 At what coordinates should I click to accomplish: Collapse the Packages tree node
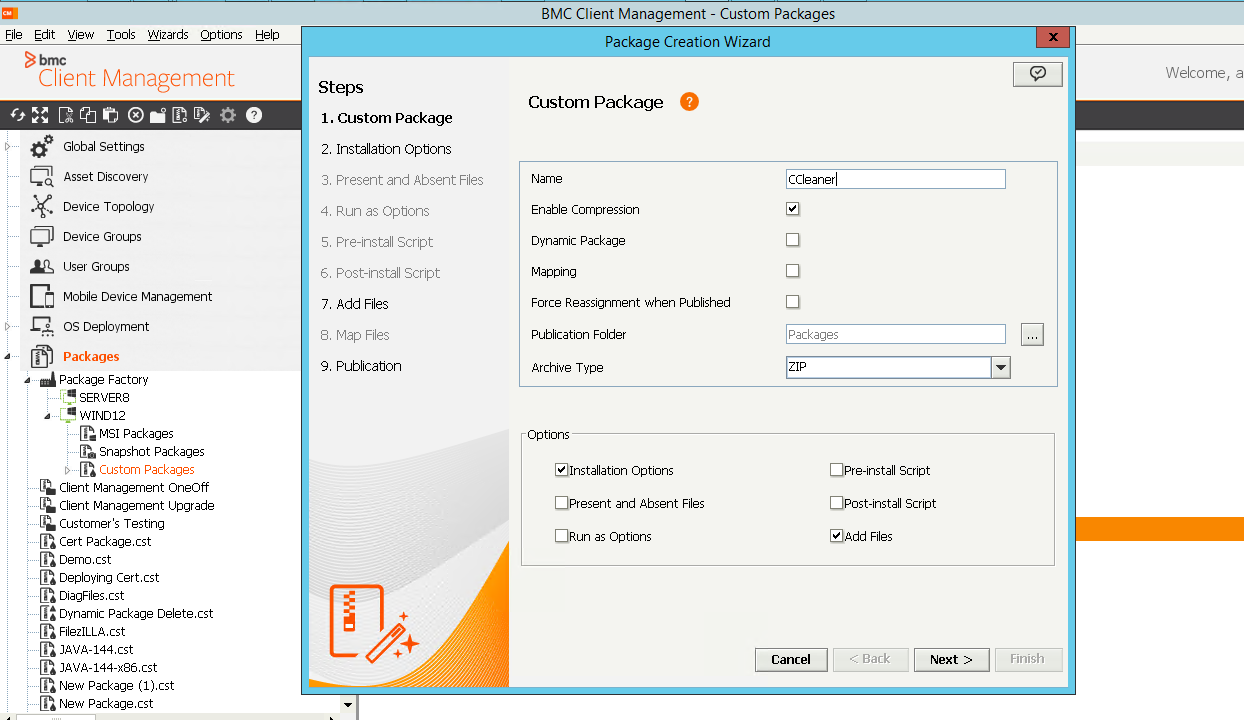[x=7, y=356]
